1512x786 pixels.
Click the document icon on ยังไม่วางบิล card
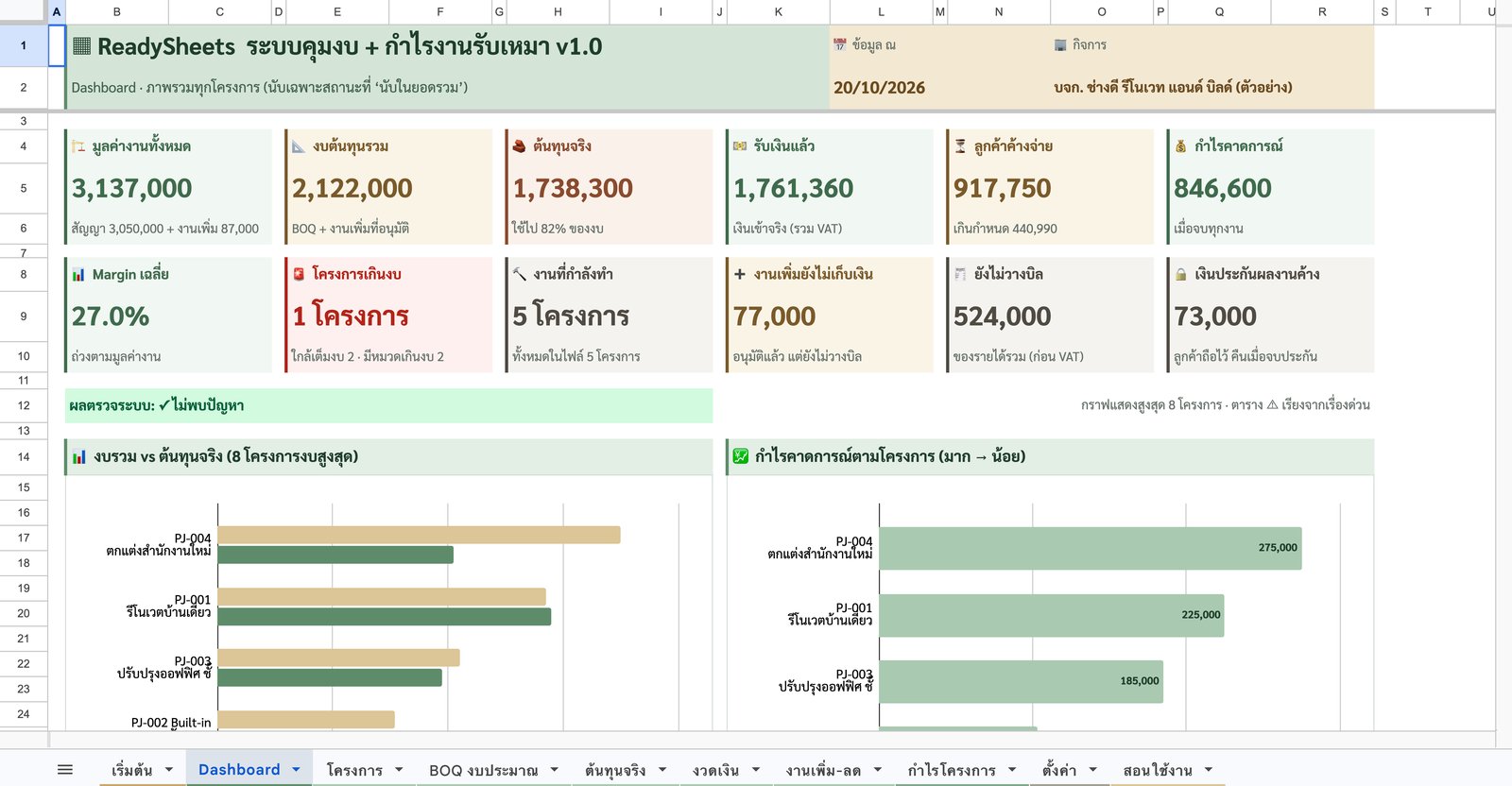[960, 274]
